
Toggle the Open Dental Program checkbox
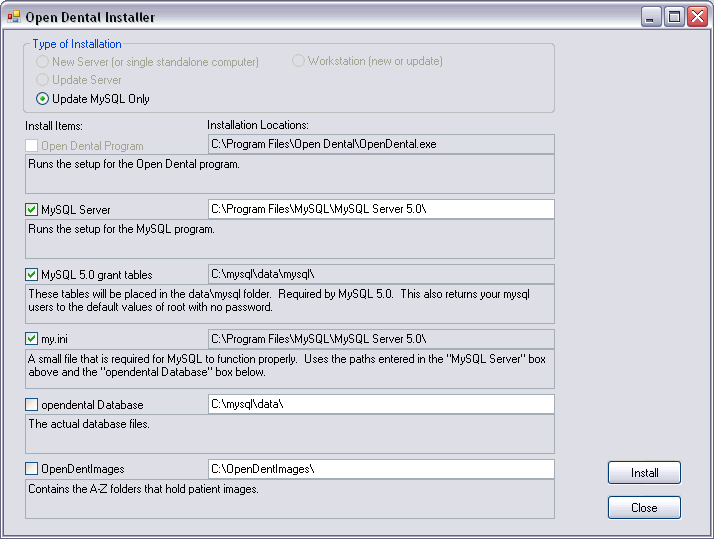pyautogui.click(x=31, y=146)
